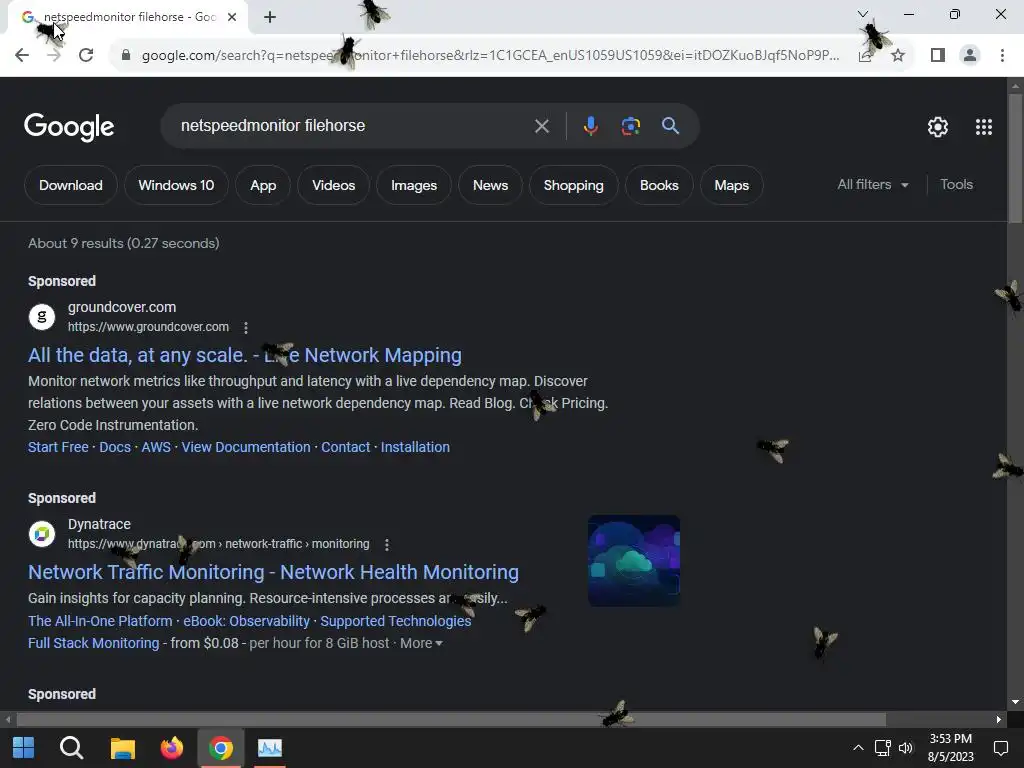Open Chrome three-dot menu
The width and height of the screenshot is (1024, 768).
tap(1002, 56)
